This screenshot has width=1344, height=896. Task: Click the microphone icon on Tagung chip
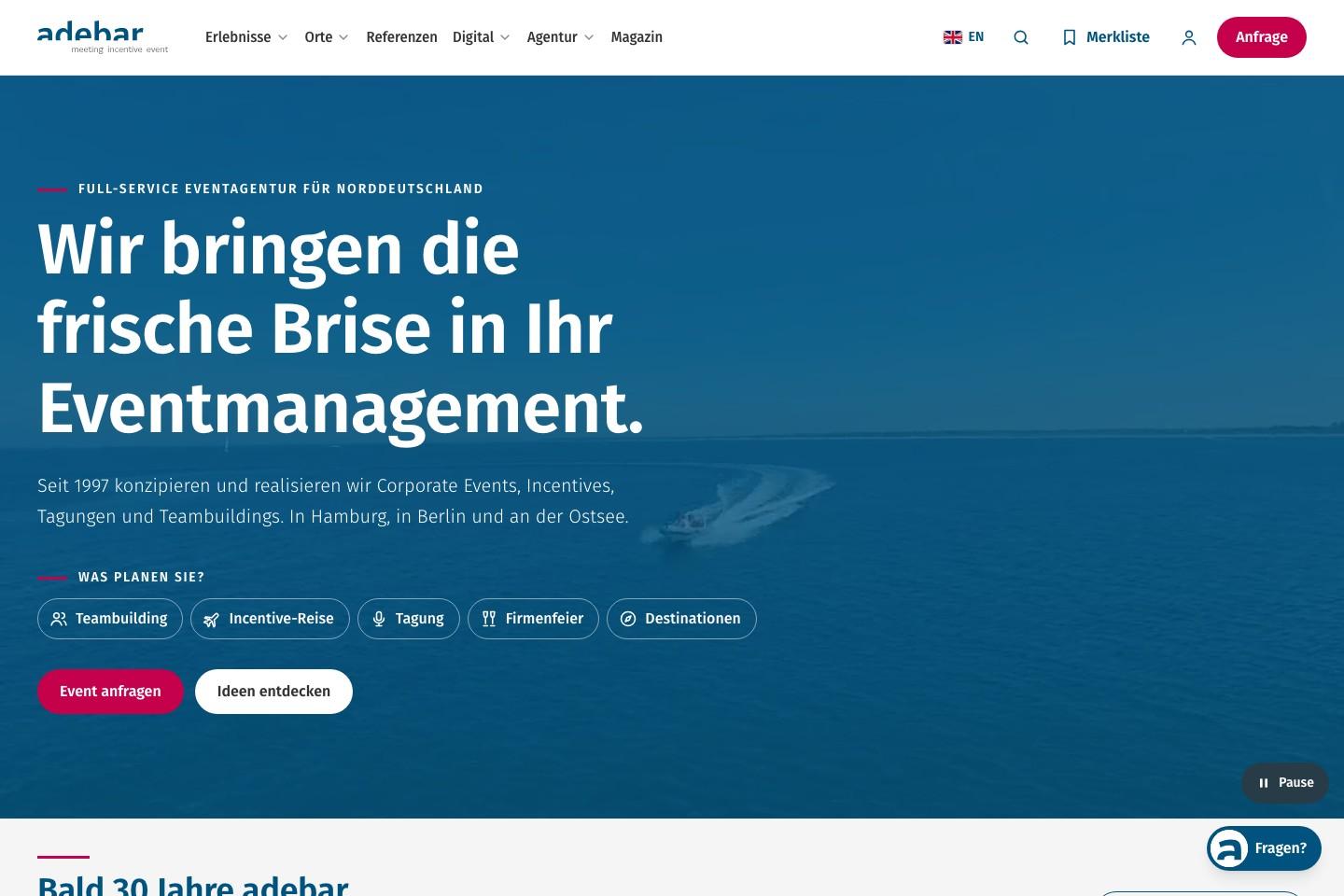click(x=379, y=619)
